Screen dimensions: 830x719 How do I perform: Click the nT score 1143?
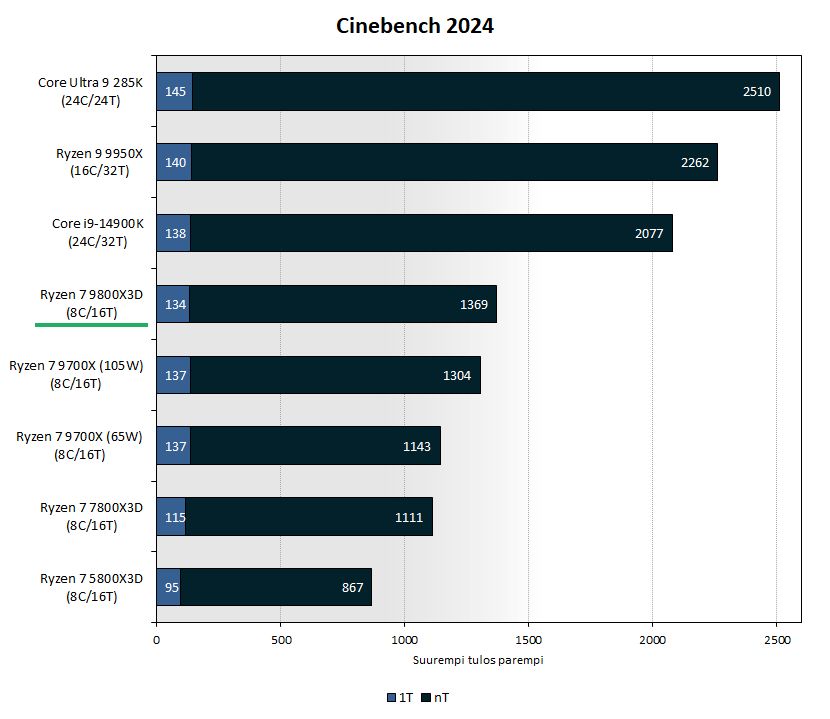pyautogui.click(x=417, y=446)
